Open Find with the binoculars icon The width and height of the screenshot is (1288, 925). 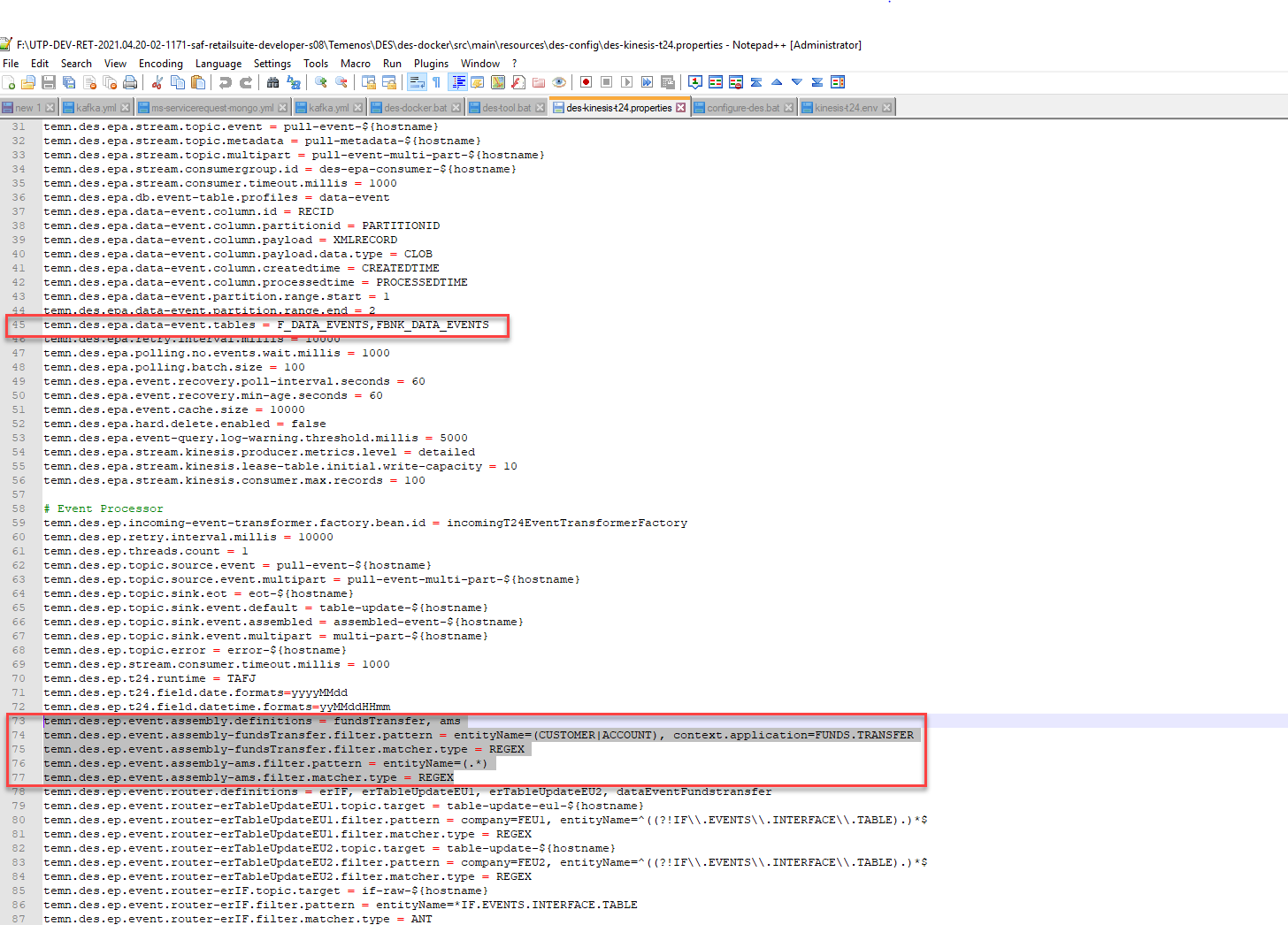(272, 82)
